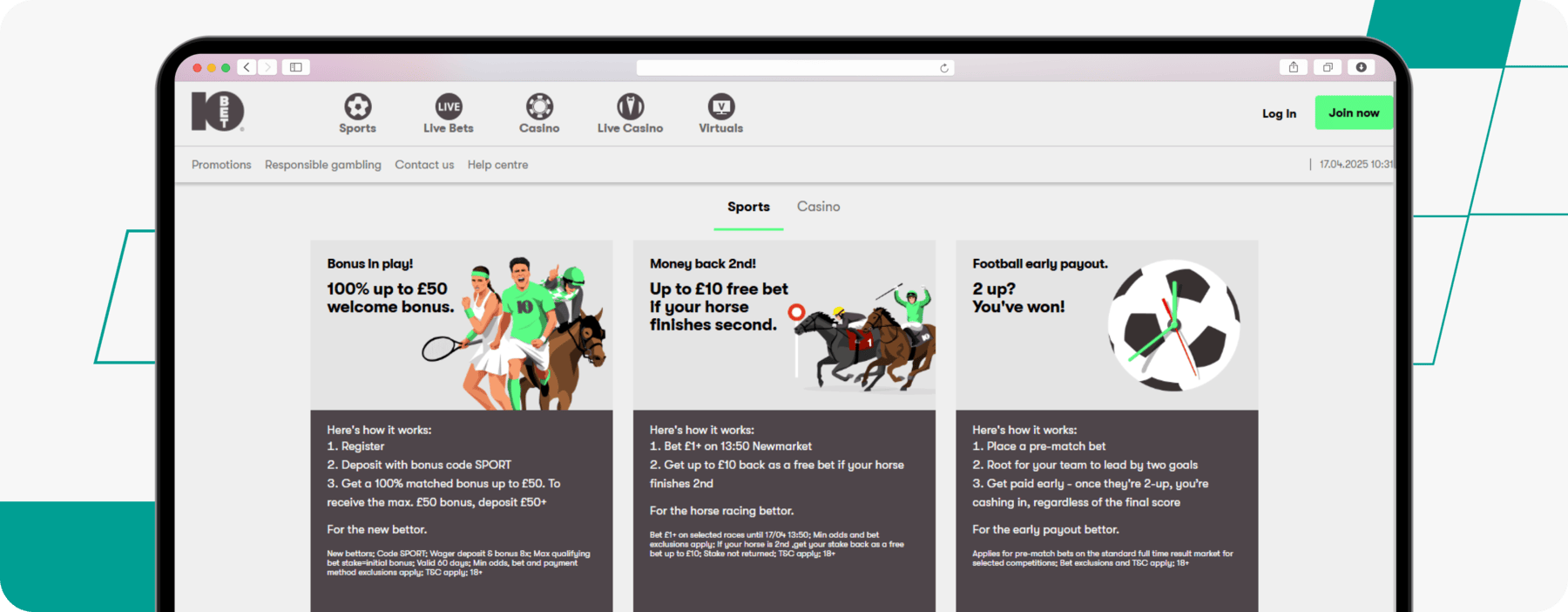1568x612 pixels.
Task: Click 'Bet £1+ on 13:50 Newmarket' step
Action: pos(731,446)
